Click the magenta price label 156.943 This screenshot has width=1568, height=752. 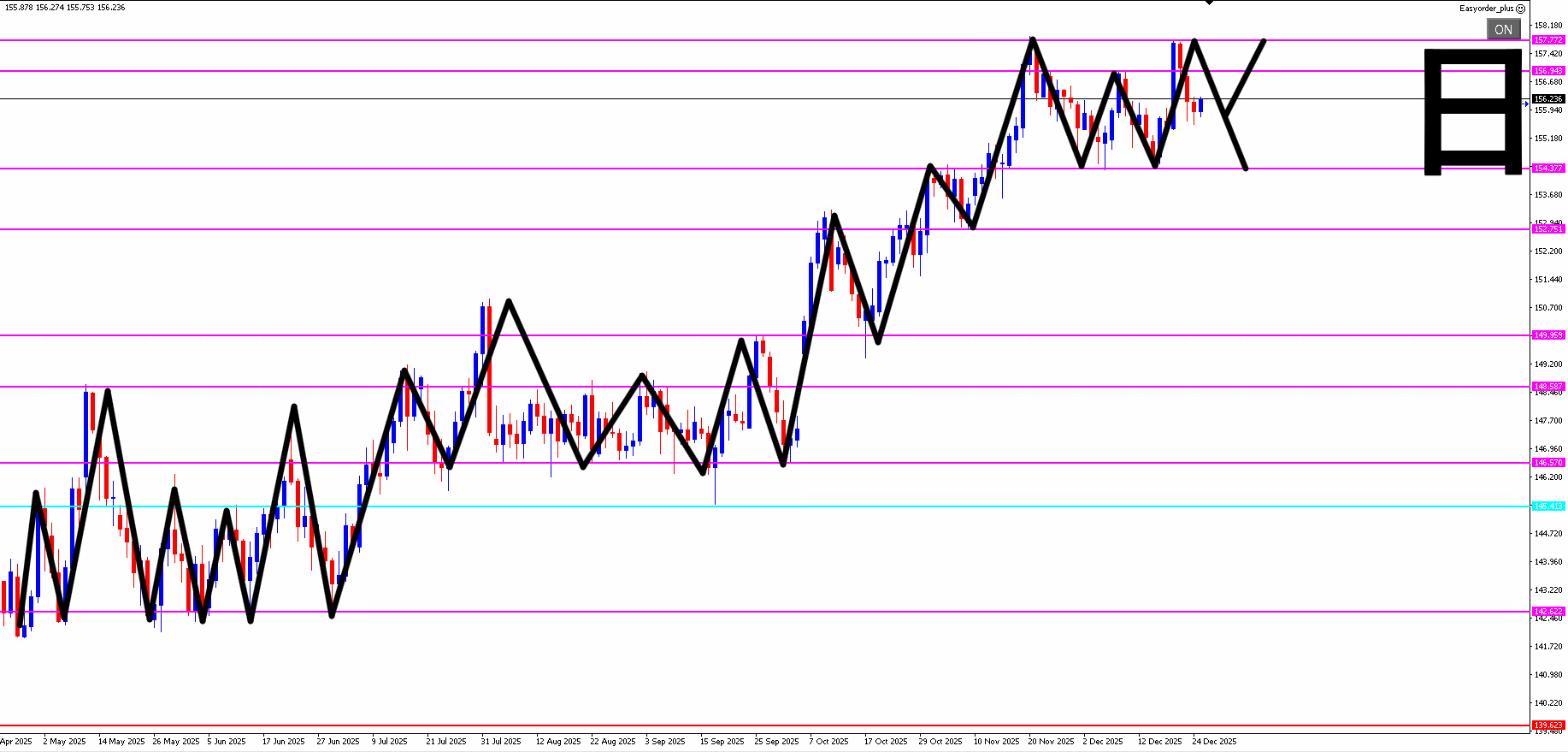point(1548,71)
